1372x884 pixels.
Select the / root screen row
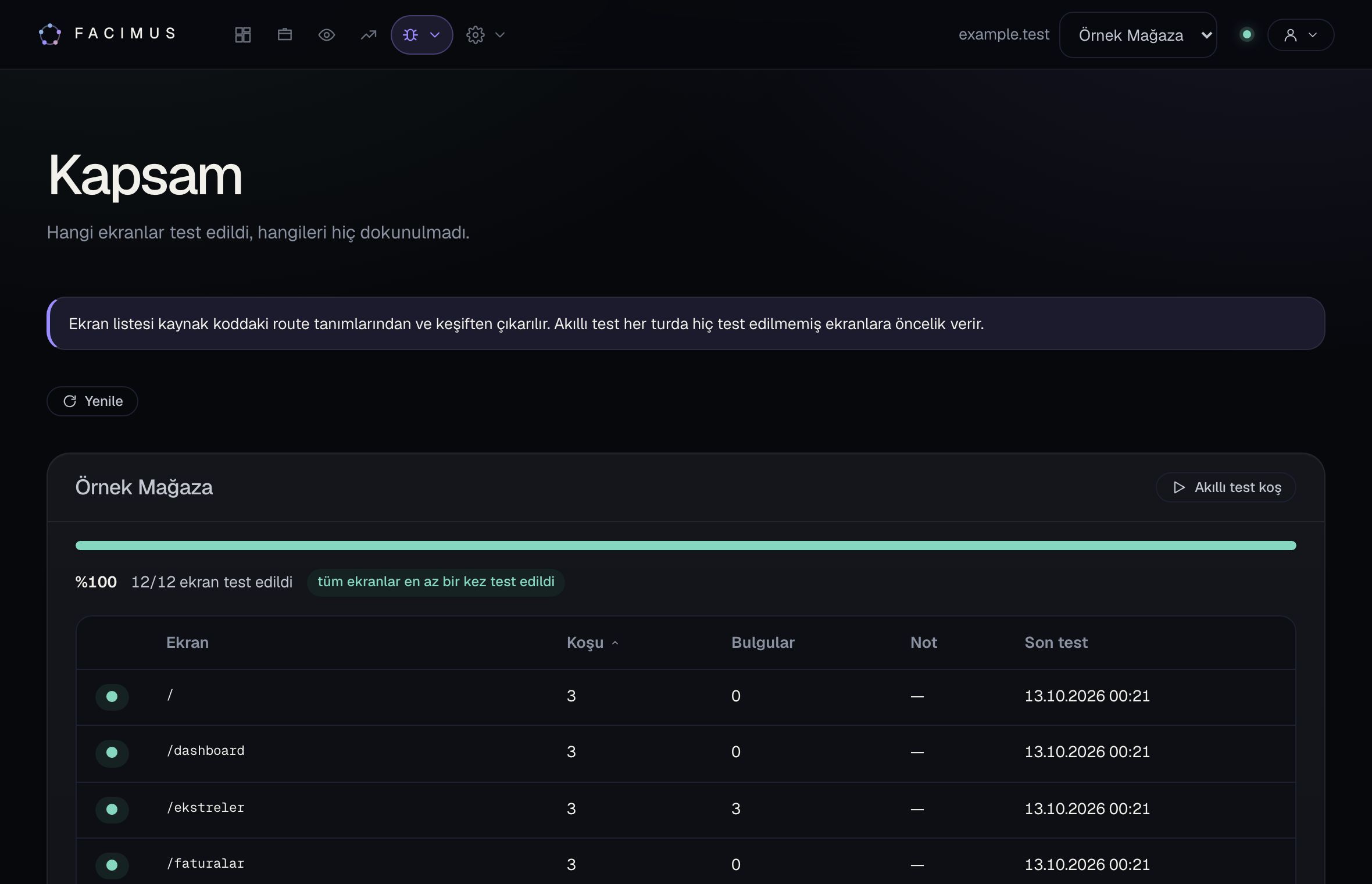[x=686, y=697]
